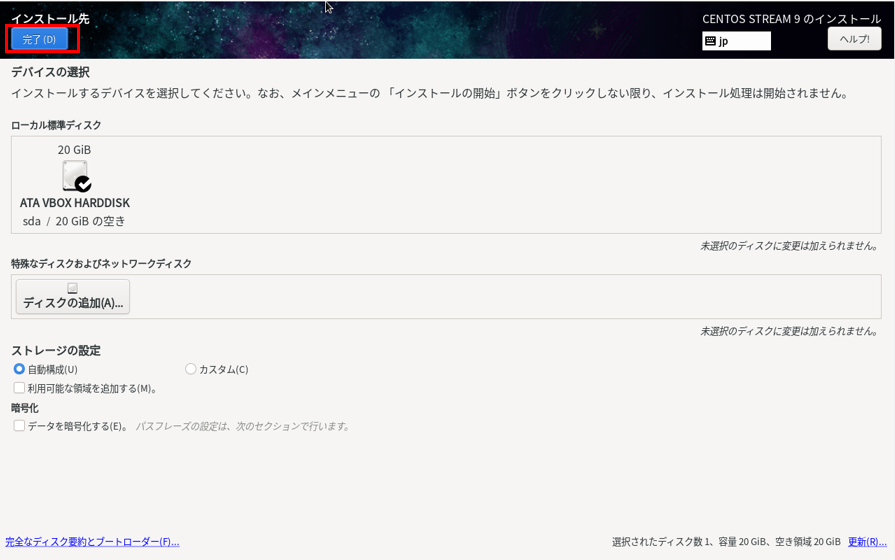The image size is (895, 560).
Task: Select the jp keyboard layout indicator
Action: (736, 41)
